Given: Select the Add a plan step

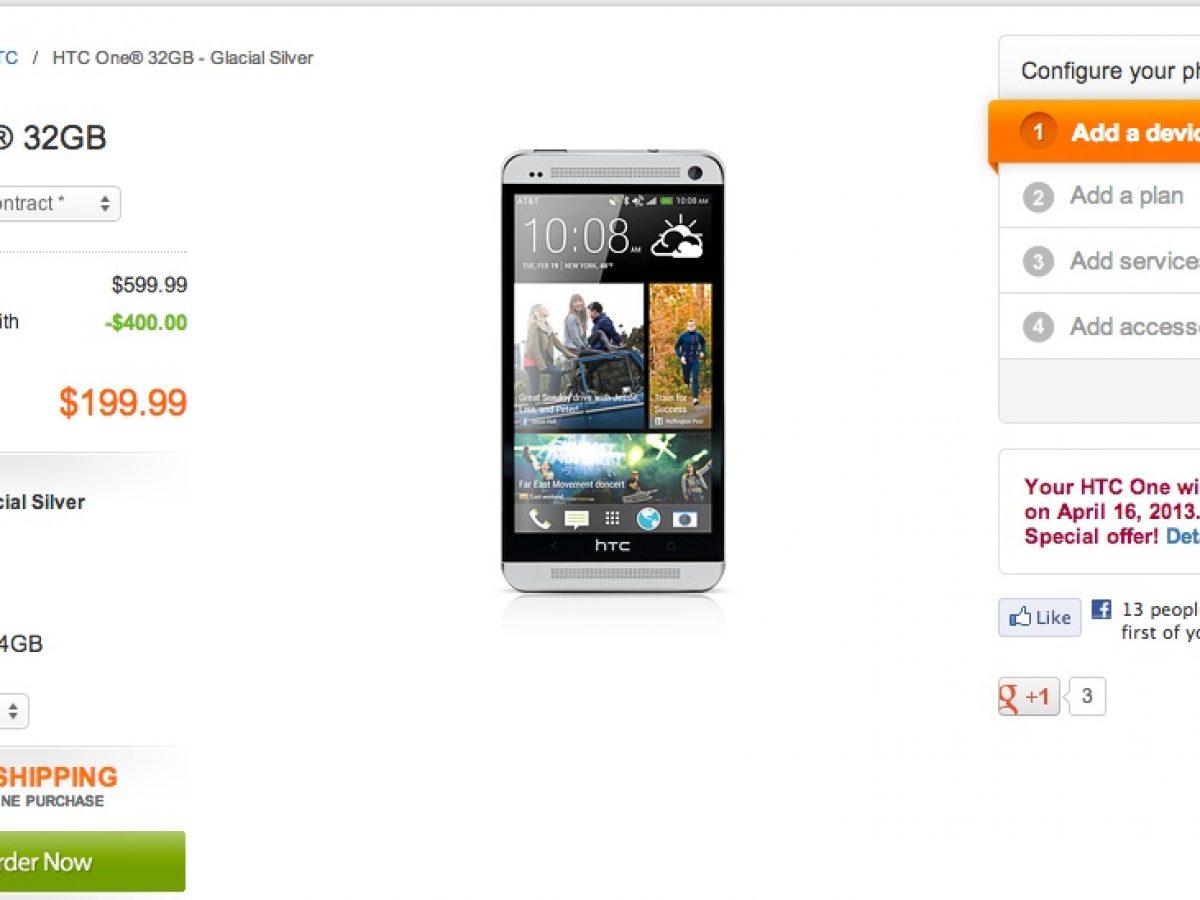Looking at the screenshot, I should click(1126, 196).
